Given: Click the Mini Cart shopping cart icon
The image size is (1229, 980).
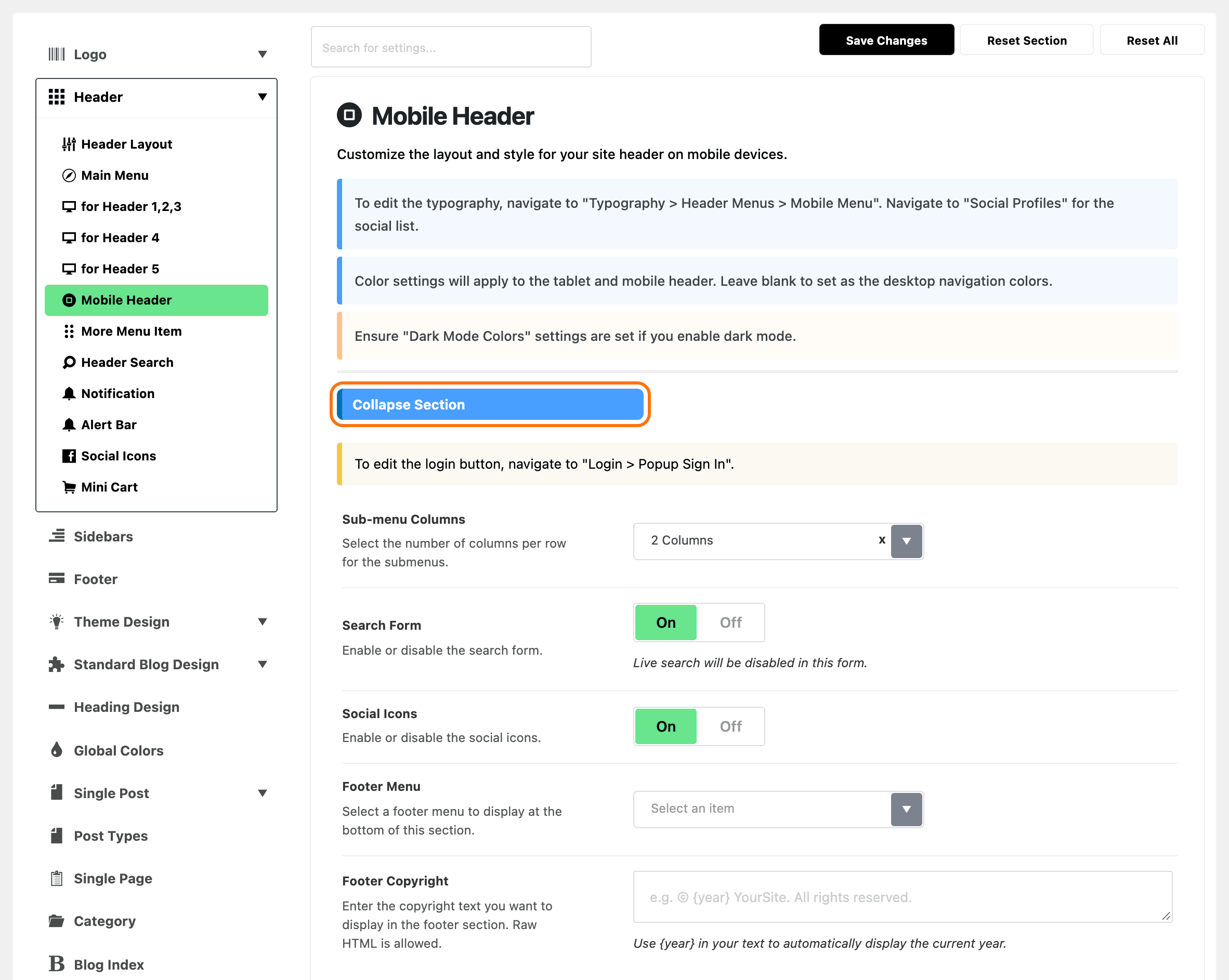Looking at the screenshot, I should (x=69, y=487).
